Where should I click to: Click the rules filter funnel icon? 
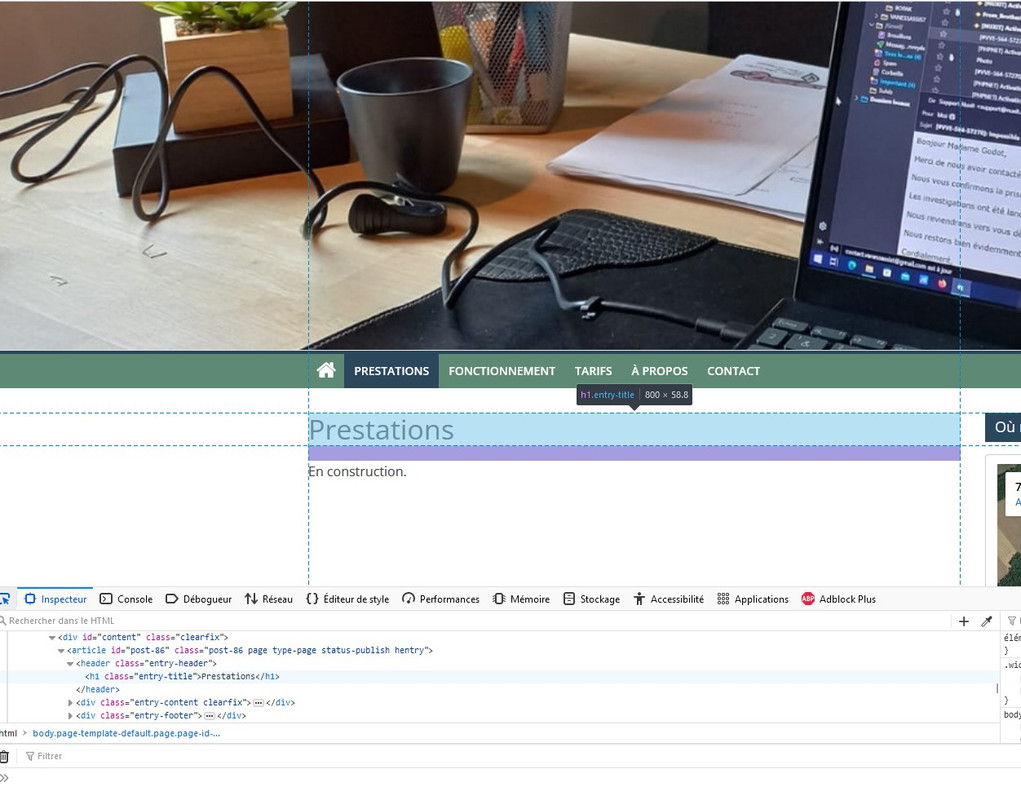pos(1012,621)
